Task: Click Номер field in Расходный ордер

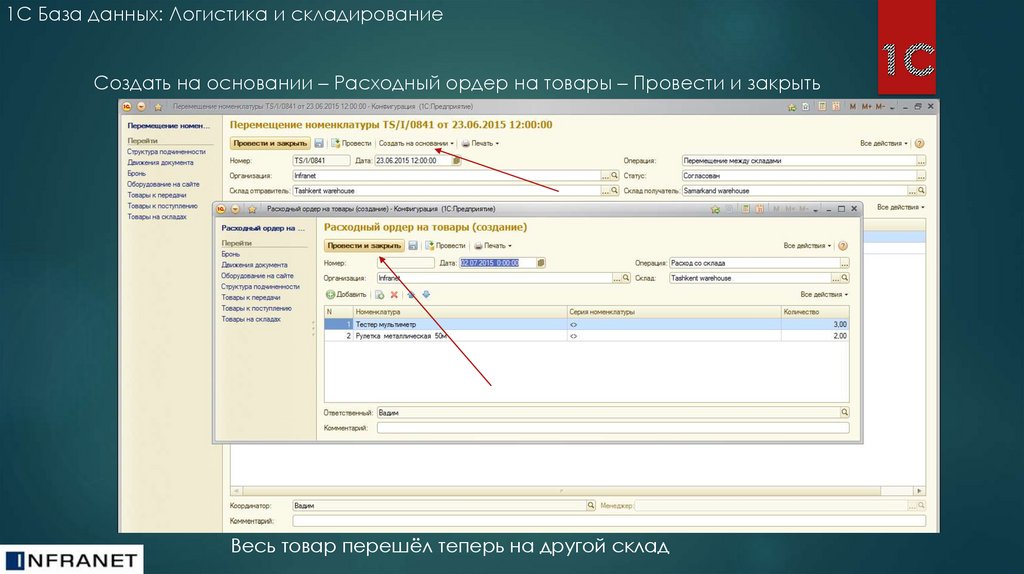Action: (406, 263)
